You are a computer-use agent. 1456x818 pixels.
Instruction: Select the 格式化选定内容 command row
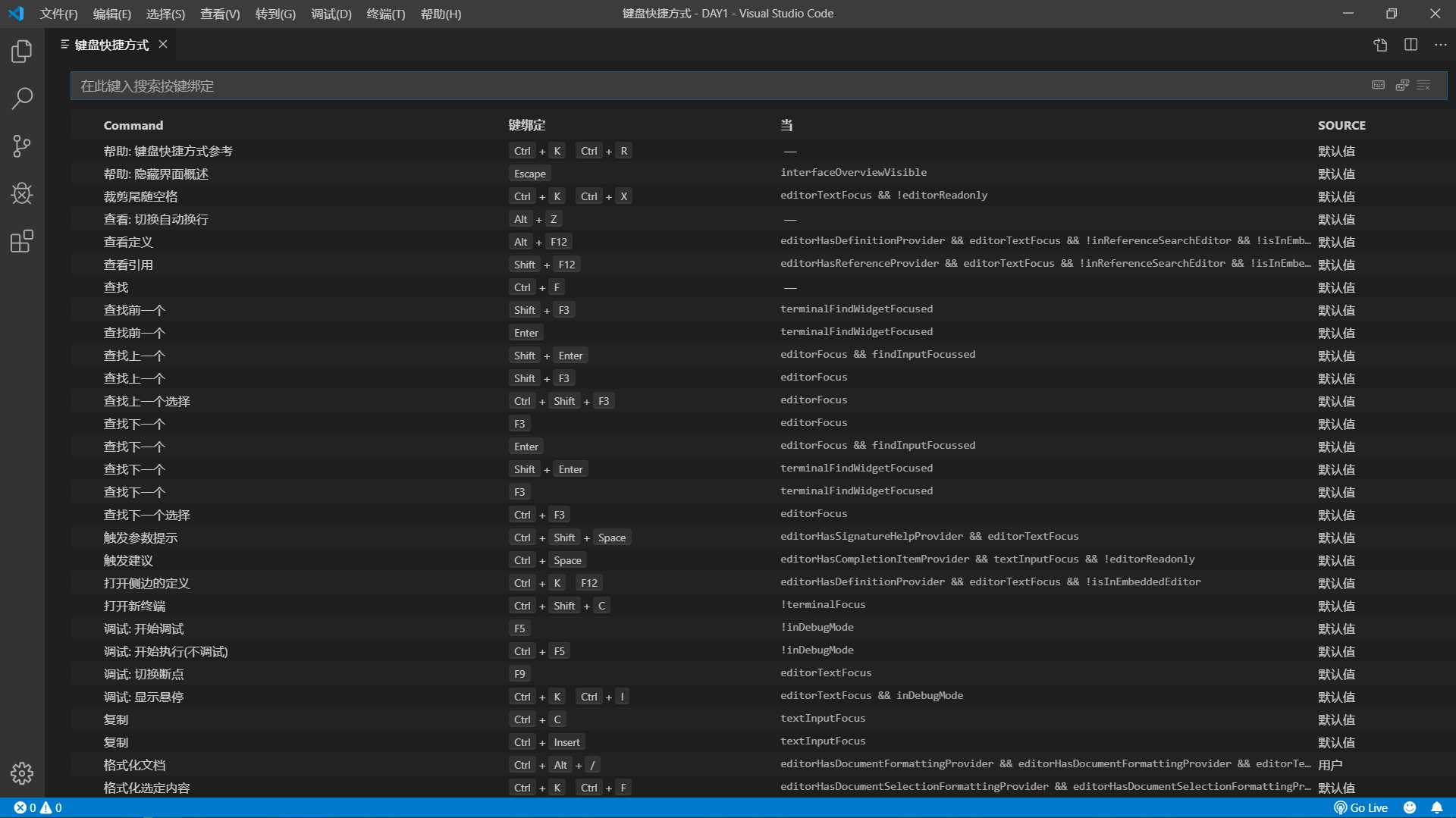click(x=758, y=788)
